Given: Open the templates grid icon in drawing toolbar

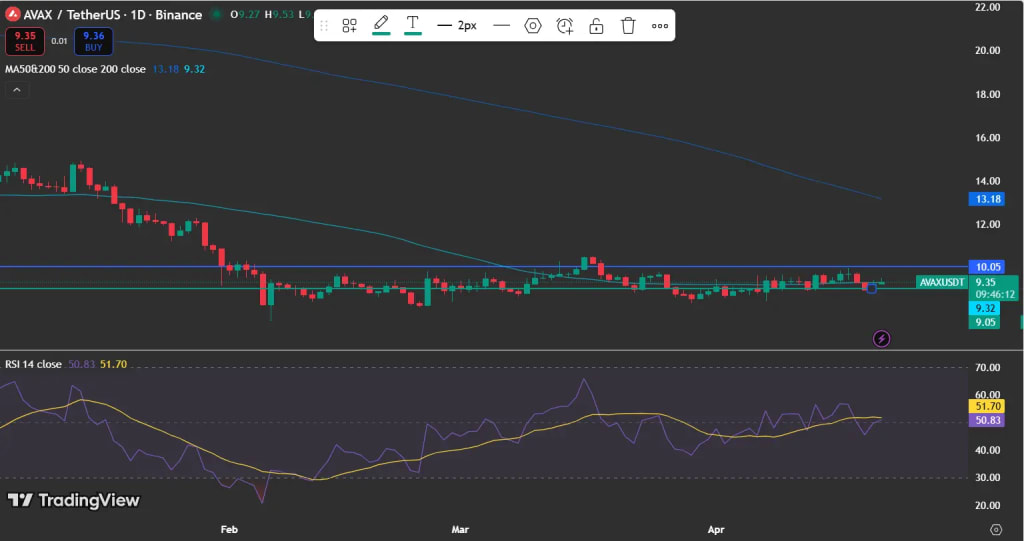Looking at the screenshot, I should (349, 25).
